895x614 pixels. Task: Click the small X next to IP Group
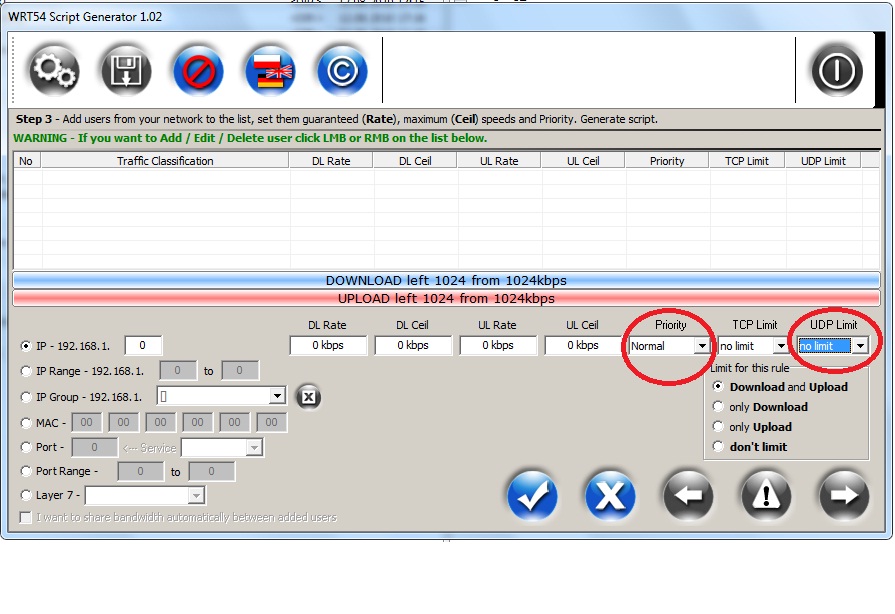point(308,397)
